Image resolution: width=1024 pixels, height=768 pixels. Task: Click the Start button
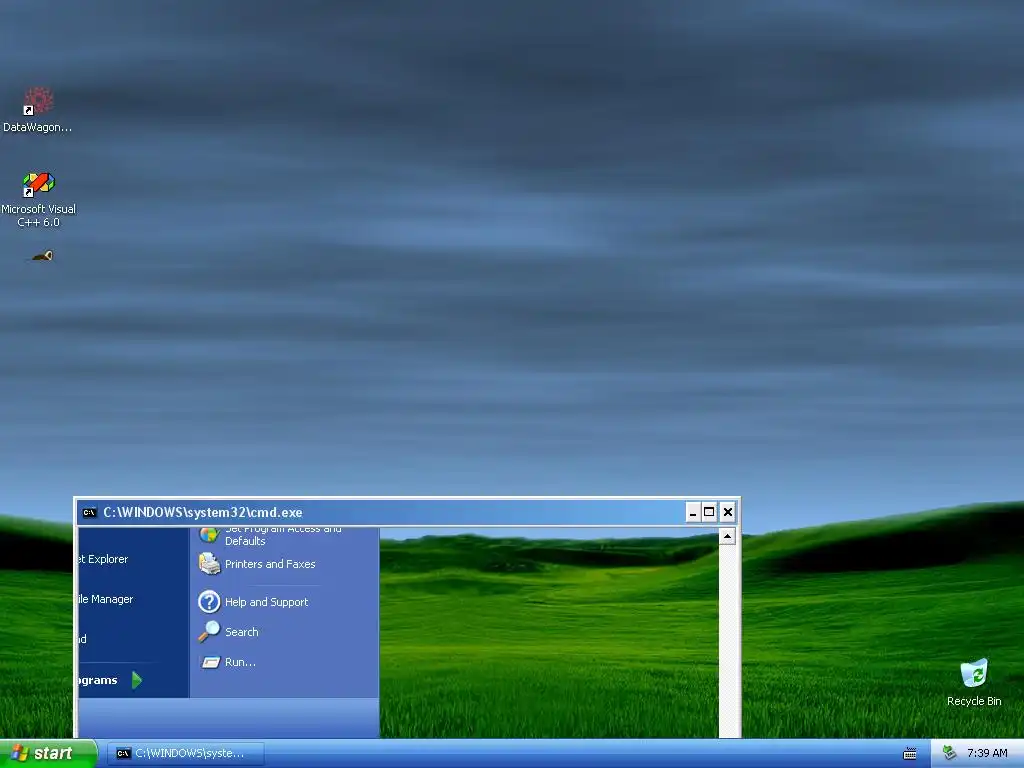point(48,754)
